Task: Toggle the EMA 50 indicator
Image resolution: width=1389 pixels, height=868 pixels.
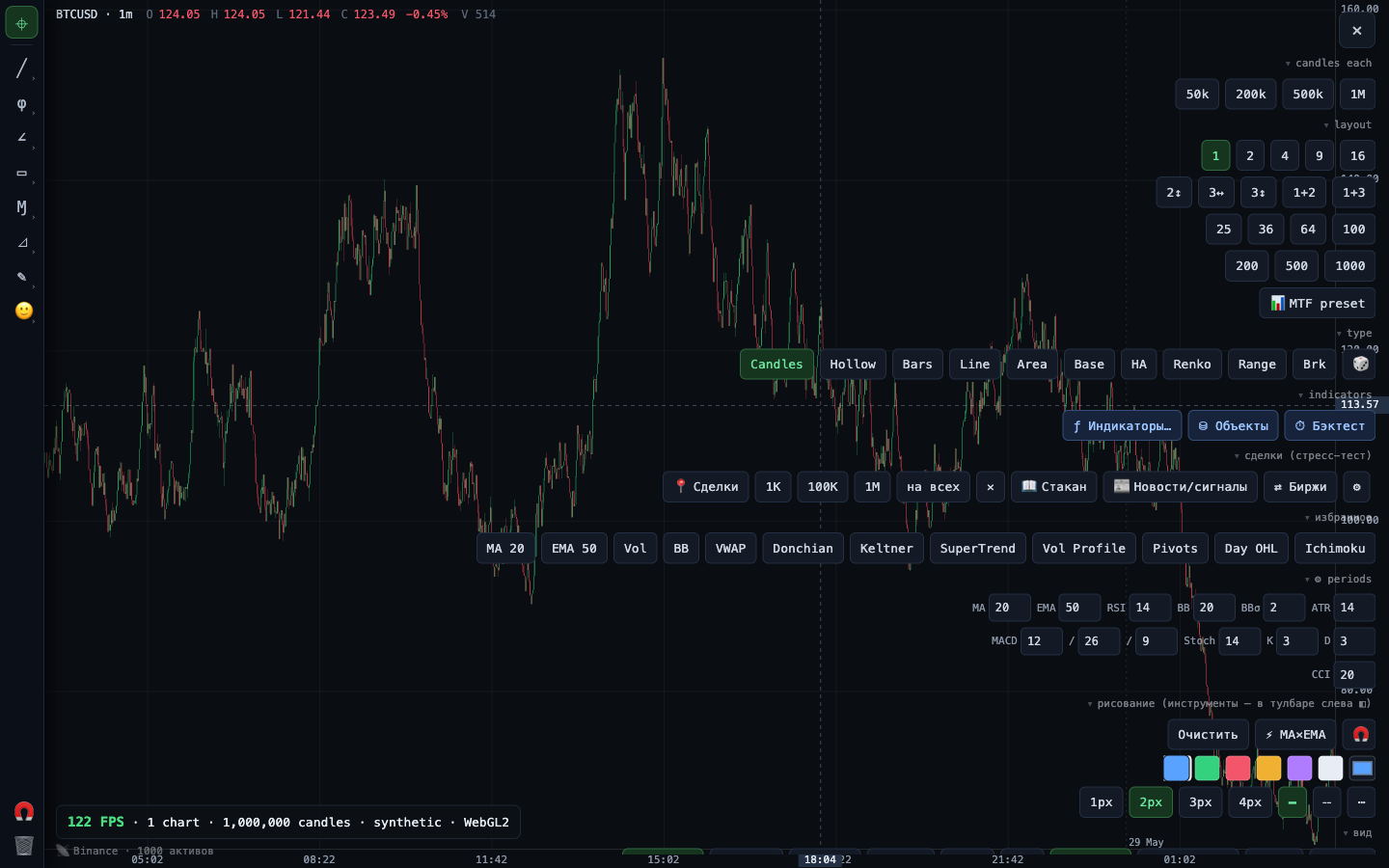Action: click(574, 548)
